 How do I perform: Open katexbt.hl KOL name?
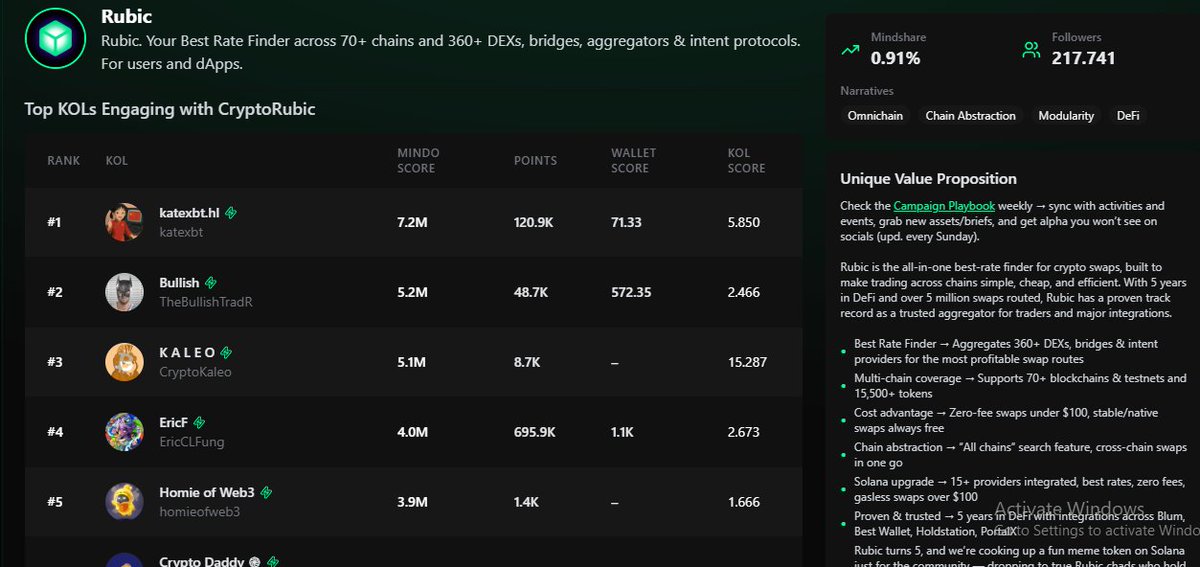(x=189, y=213)
